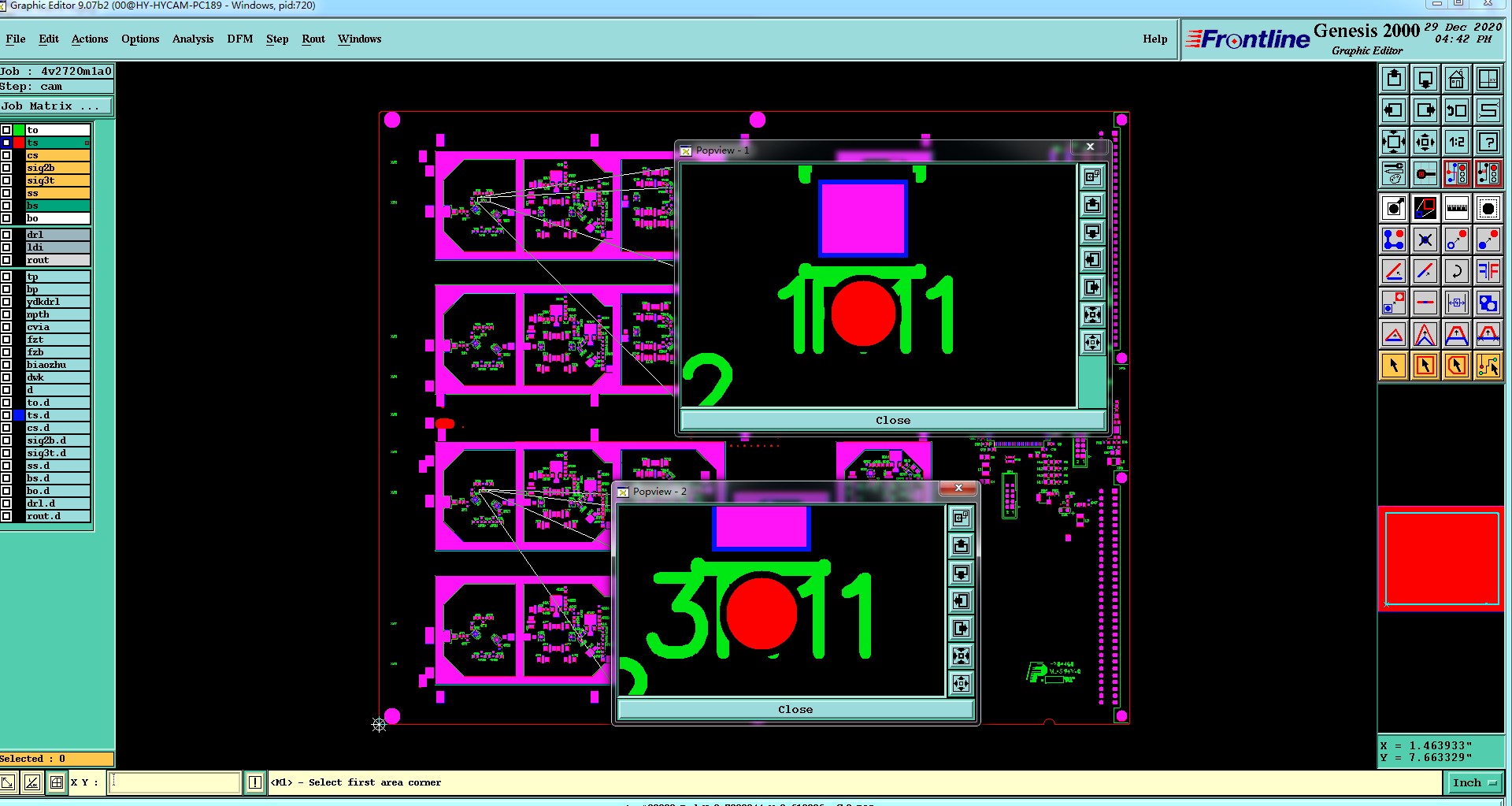Select layer name sig3t in layer list
The height and width of the screenshot is (806, 1512).
point(58,180)
